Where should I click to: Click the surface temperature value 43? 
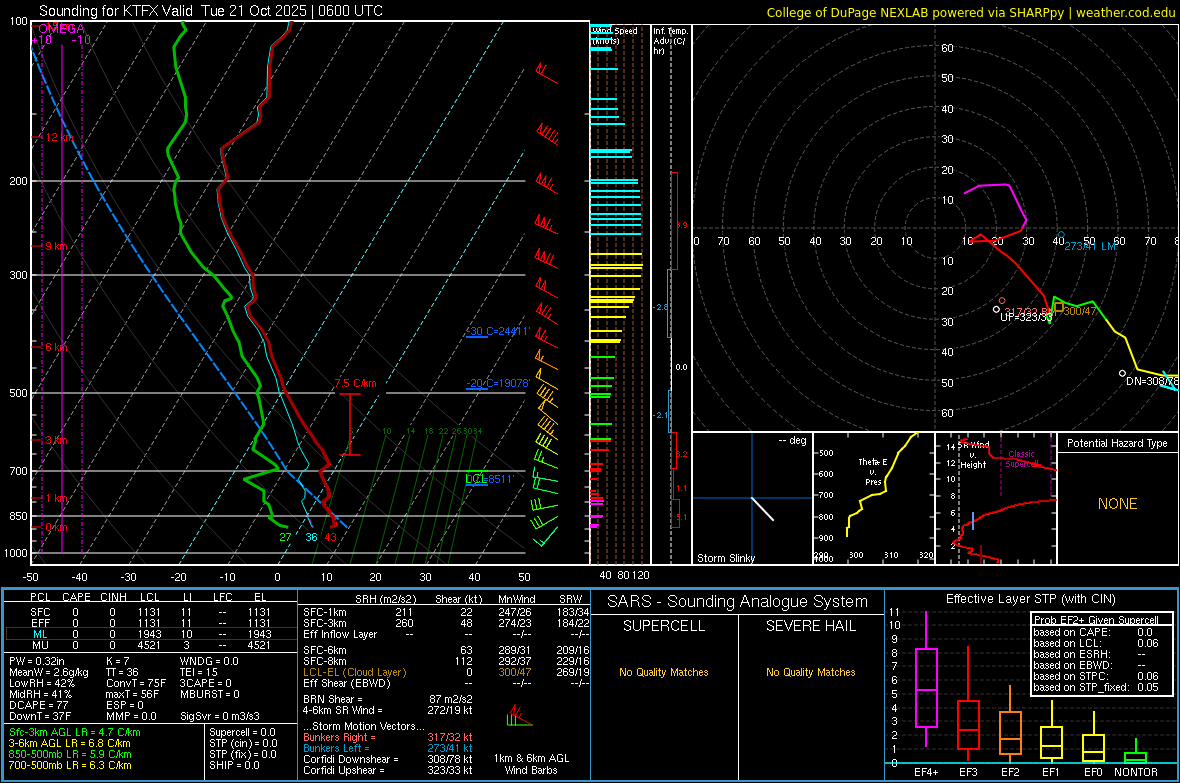point(330,537)
